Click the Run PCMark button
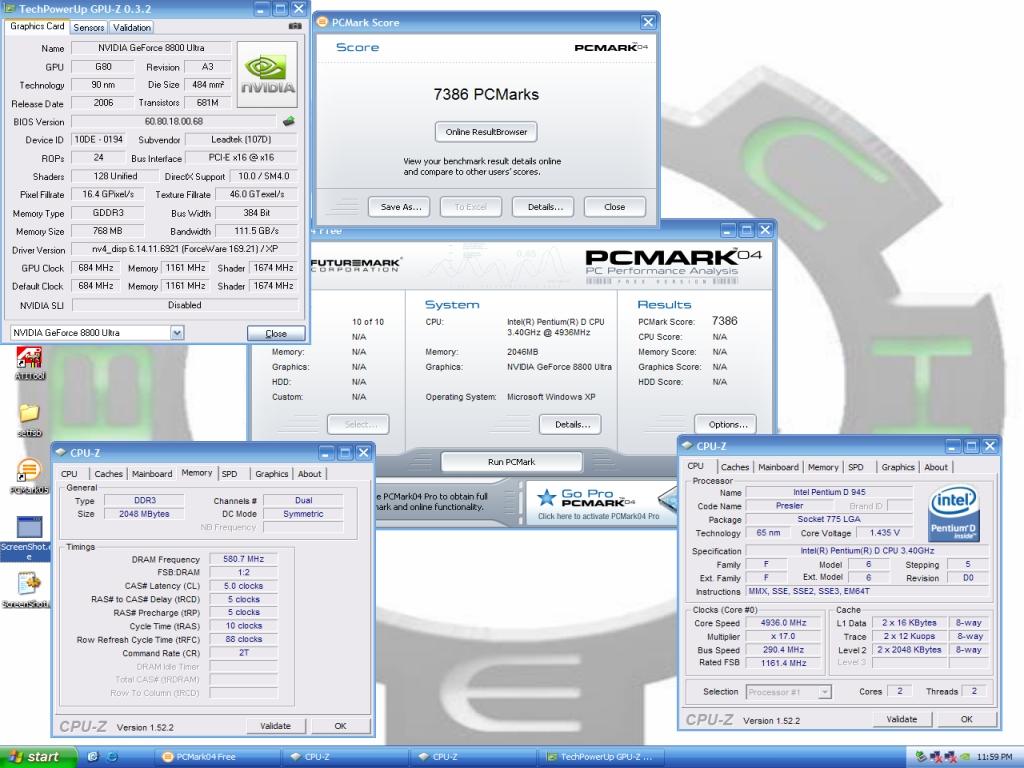The height and width of the screenshot is (768, 1024). [511, 462]
